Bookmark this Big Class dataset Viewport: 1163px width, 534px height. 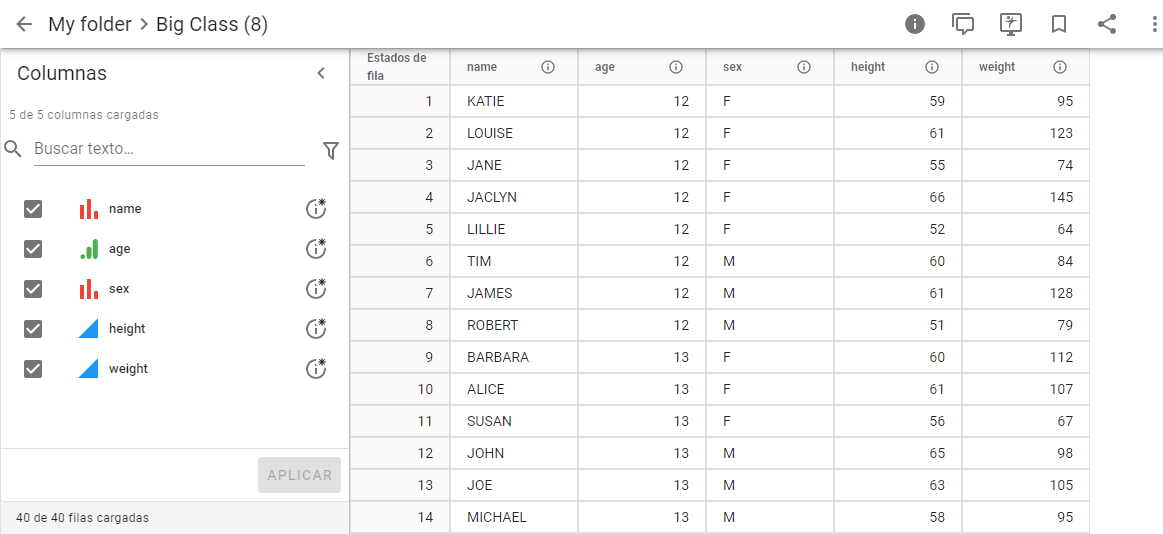[1059, 24]
